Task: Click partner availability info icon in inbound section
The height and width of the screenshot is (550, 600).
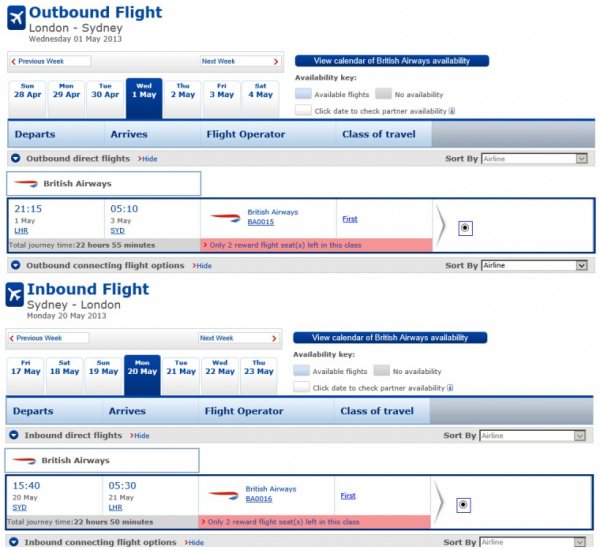Action: [x=451, y=388]
